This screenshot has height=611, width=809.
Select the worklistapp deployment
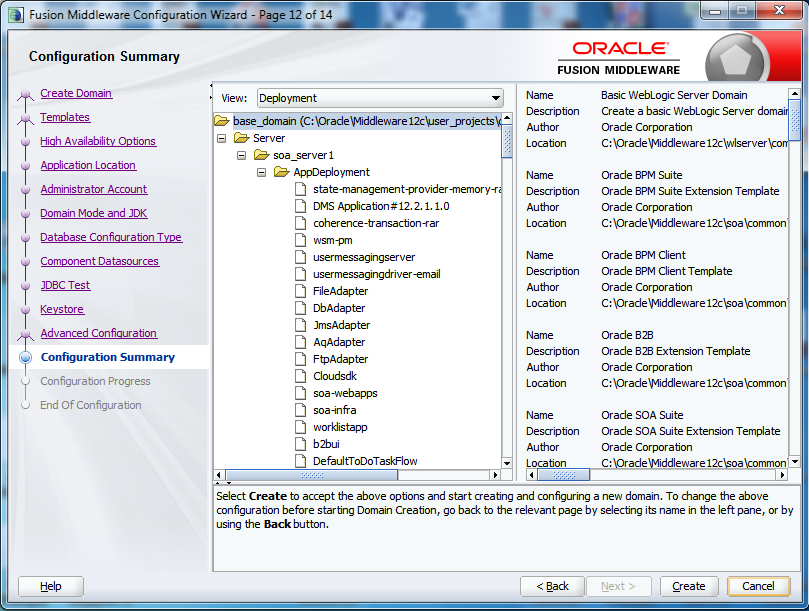click(340, 427)
